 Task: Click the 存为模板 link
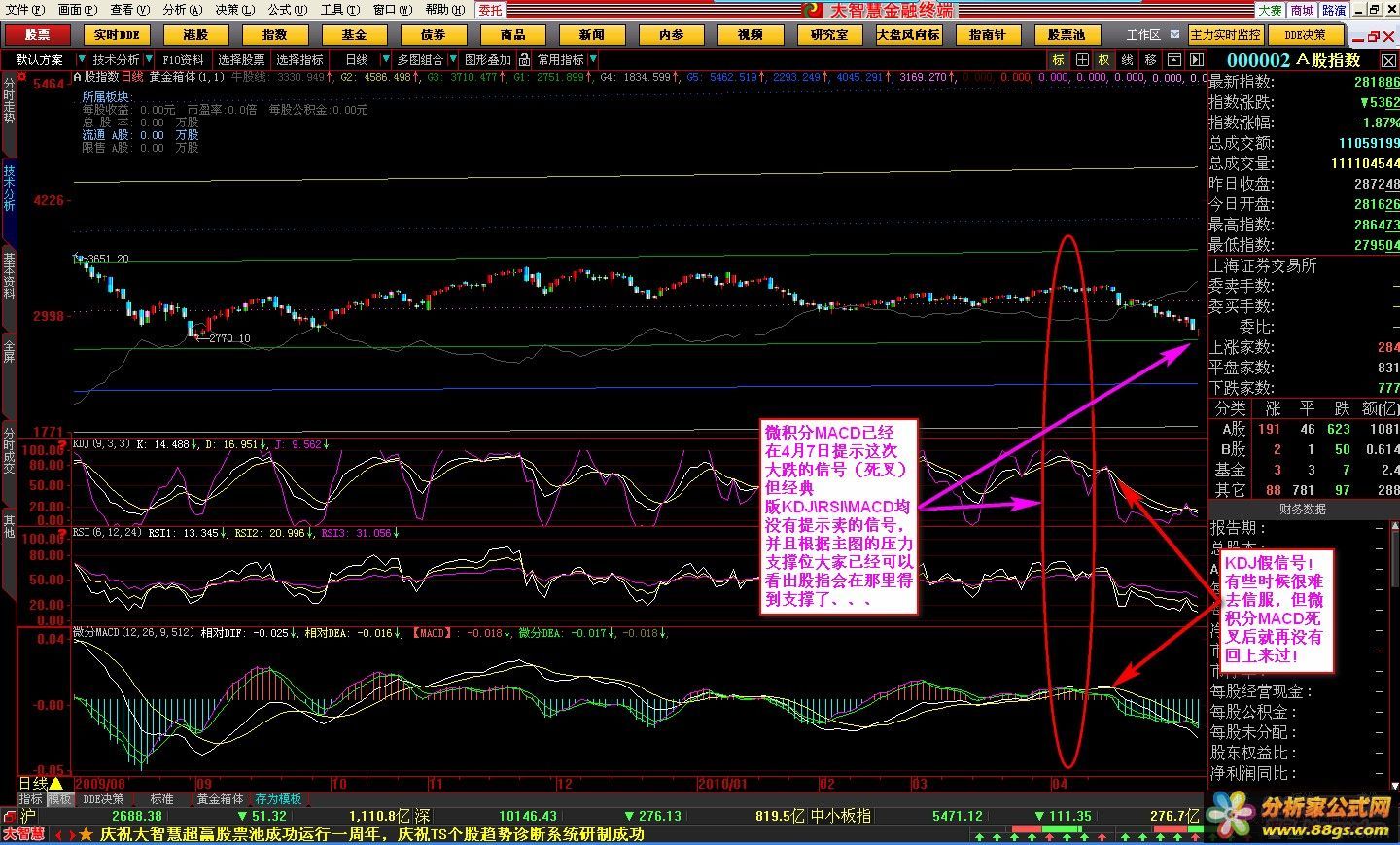[x=279, y=799]
